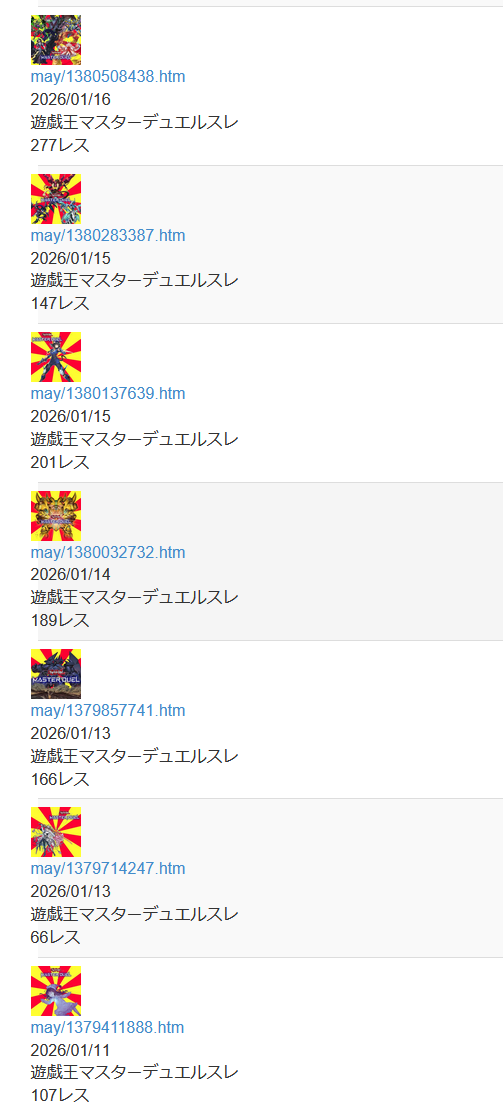The width and height of the screenshot is (503, 1106).
Task: Select the 147レス reply count text
Action: click(60, 304)
